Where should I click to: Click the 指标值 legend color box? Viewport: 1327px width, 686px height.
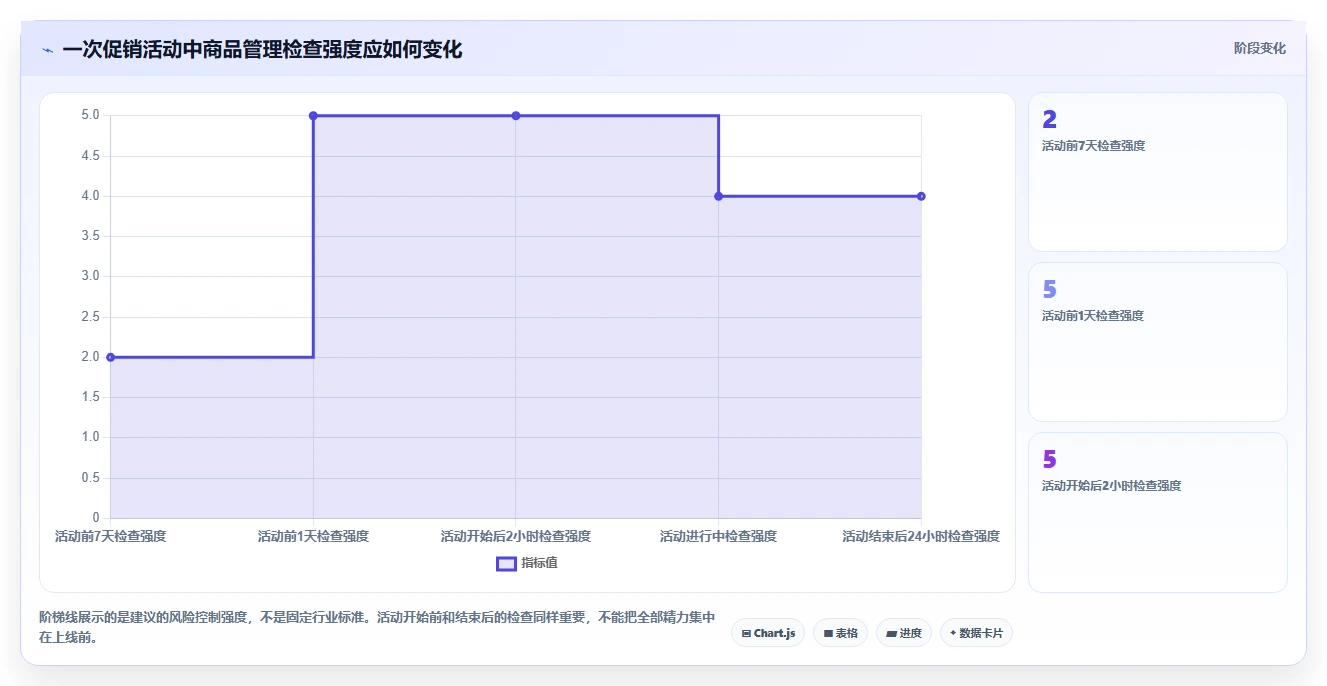[x=506, y=563]
